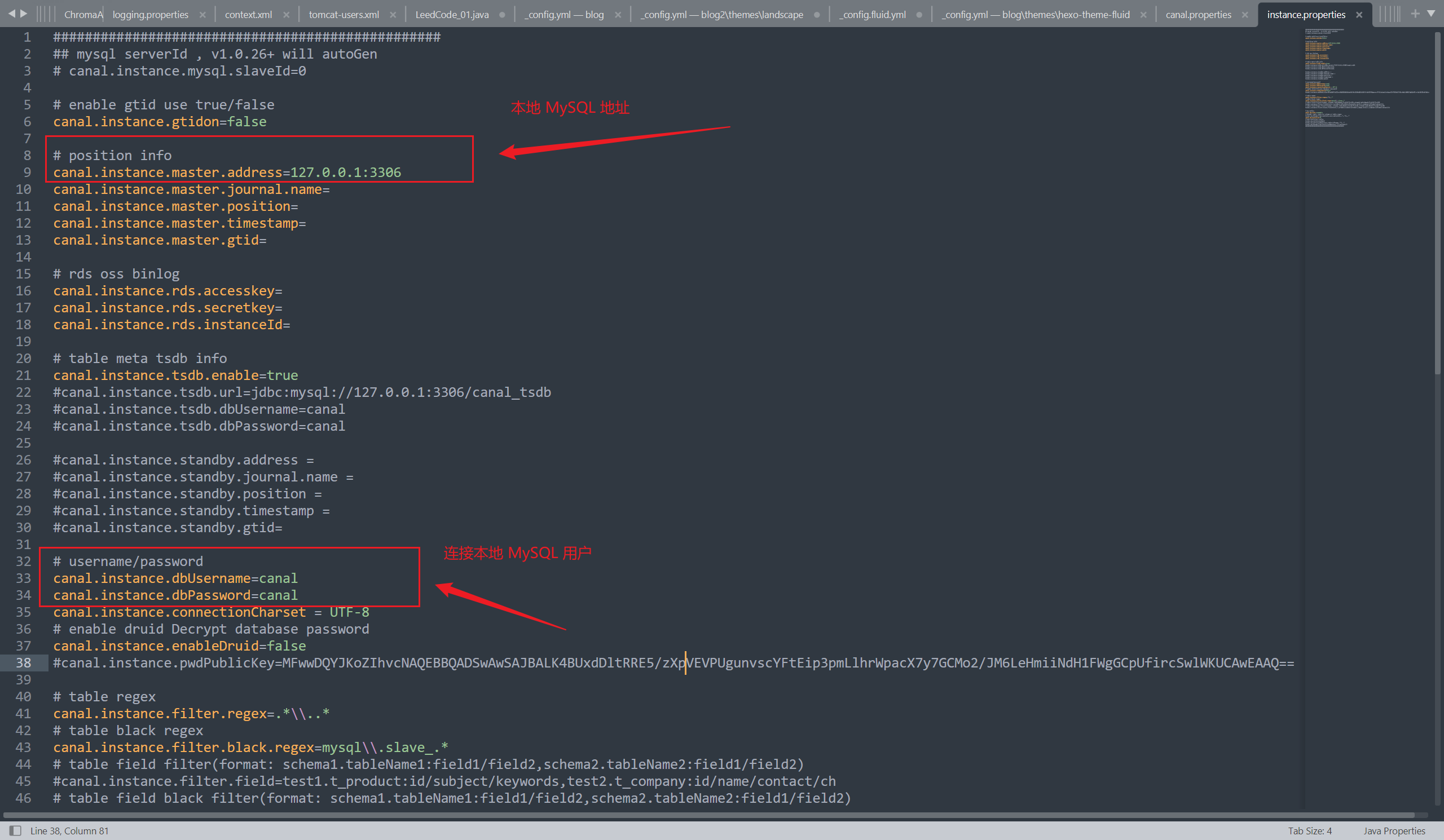Place cursor on canal.instance.master.address=127.0.0.1:3306
Image resolution: width=1444 pixels, height=840 pixels.
click(227, 172)
